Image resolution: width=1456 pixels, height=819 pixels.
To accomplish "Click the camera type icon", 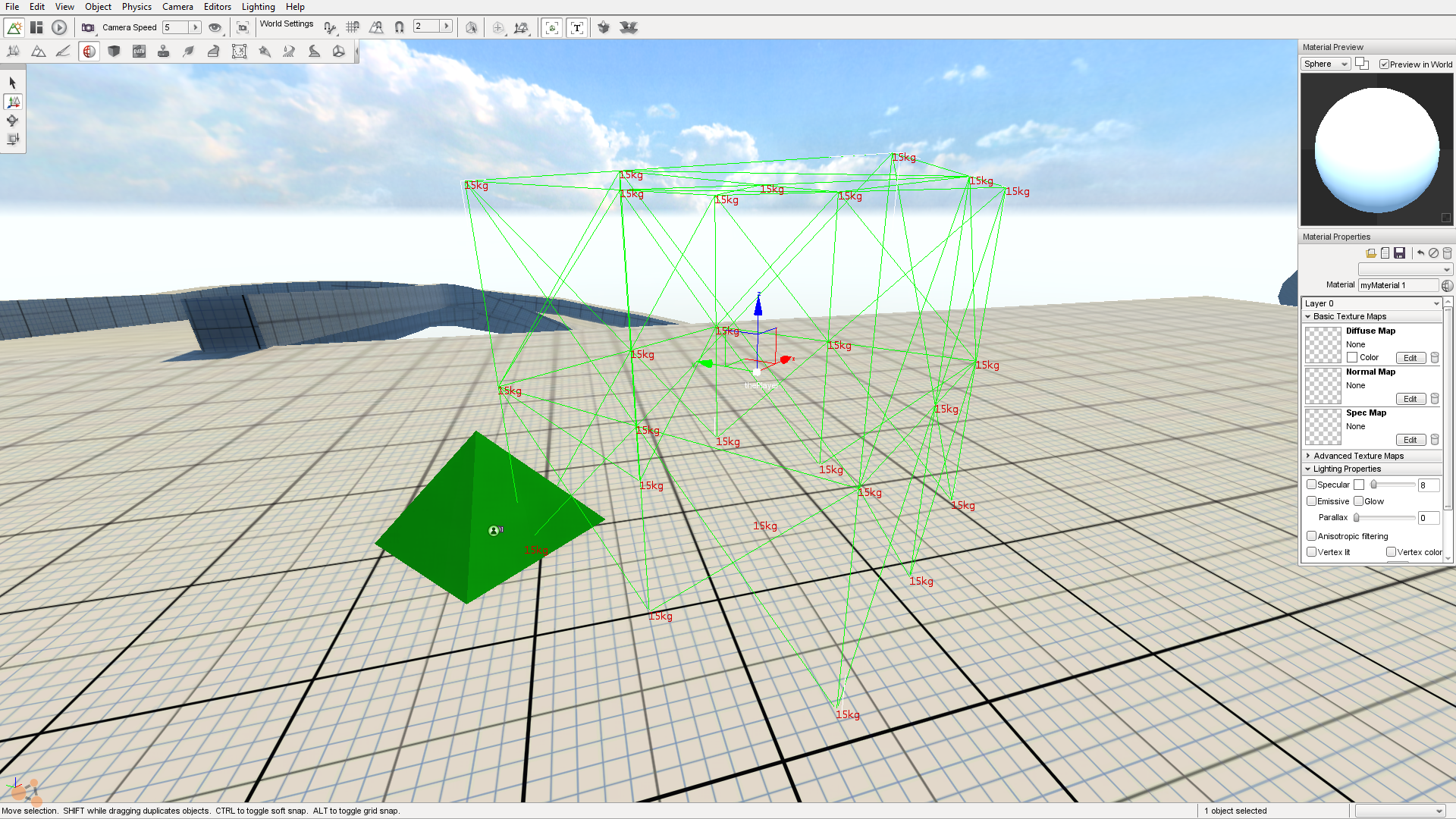I will pyautogui.click(x=88, y=28).
